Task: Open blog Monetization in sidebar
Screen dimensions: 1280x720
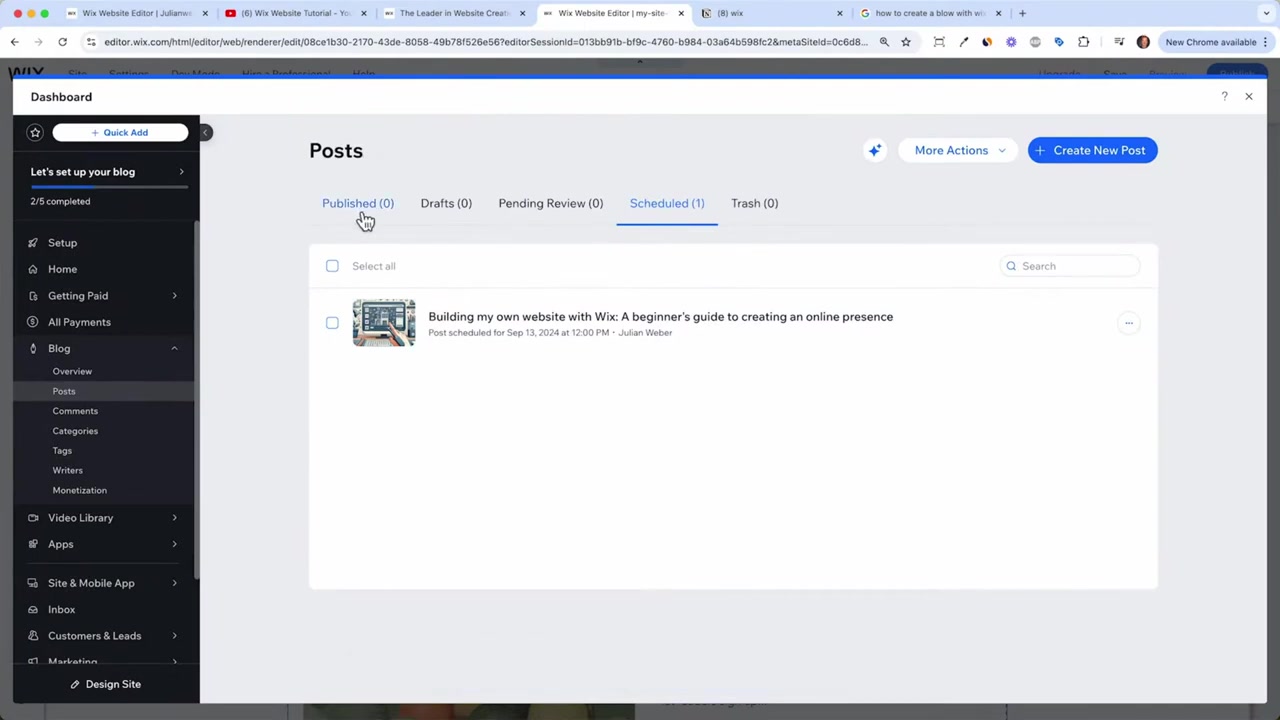Action: pyautogui.click(x=79, y=490)
